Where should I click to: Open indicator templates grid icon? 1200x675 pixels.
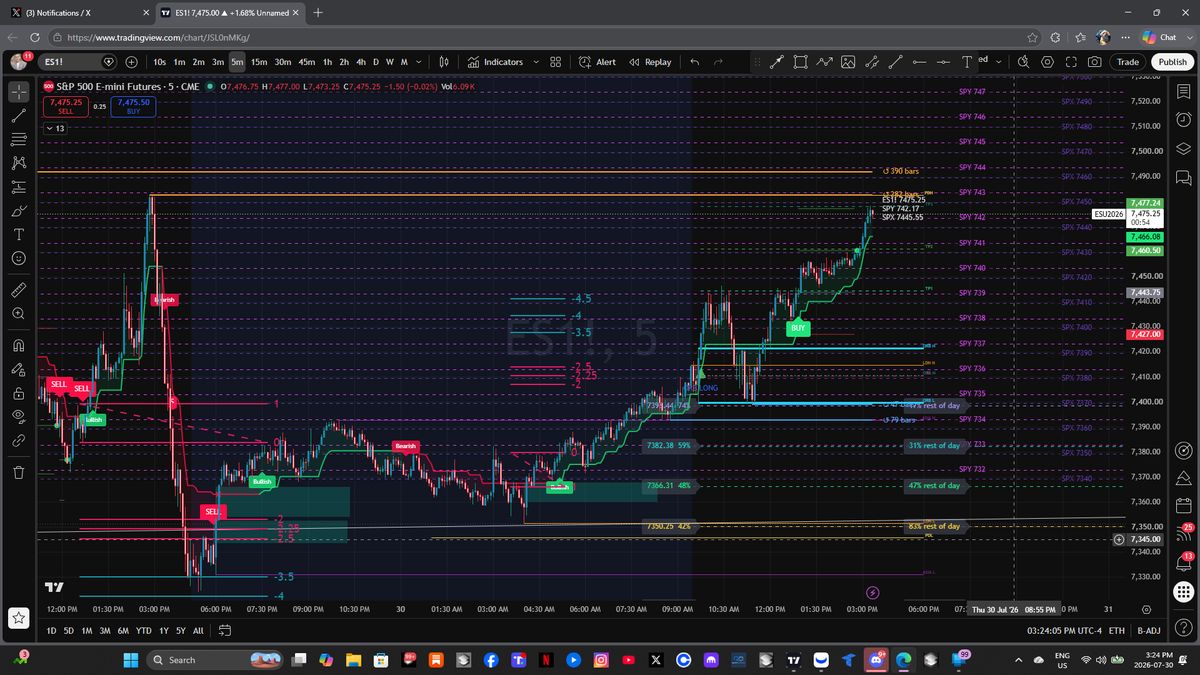click(x=557, y=62)
